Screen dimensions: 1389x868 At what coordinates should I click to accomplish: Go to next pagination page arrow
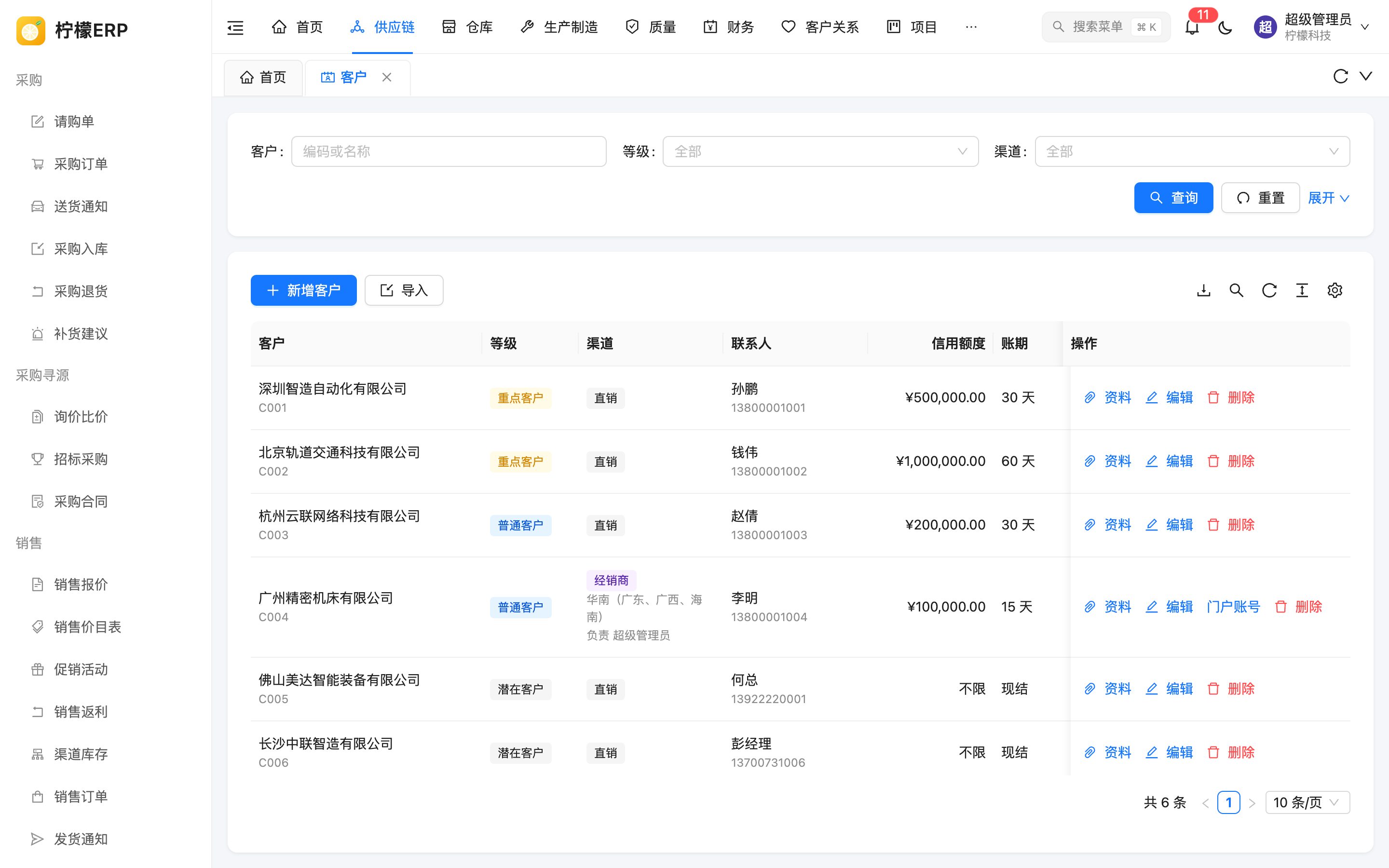point(1252,803)
